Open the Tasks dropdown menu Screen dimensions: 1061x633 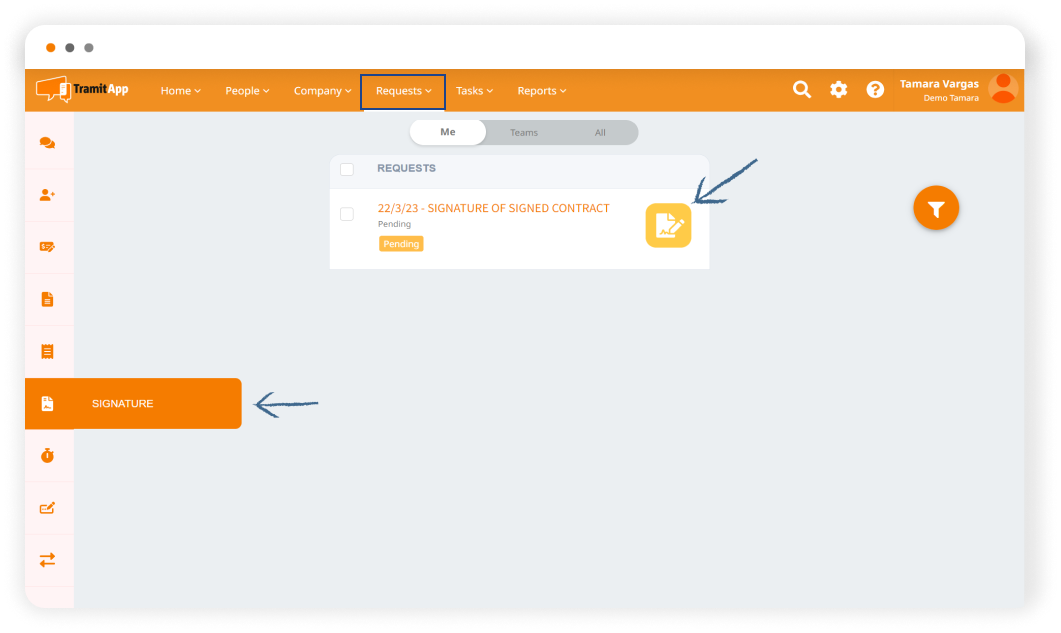click(473, 91)
